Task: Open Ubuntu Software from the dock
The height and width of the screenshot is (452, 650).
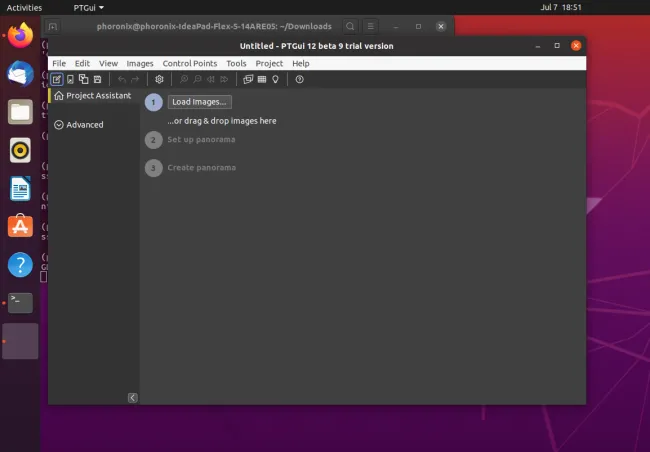Action: coord(20,226)
